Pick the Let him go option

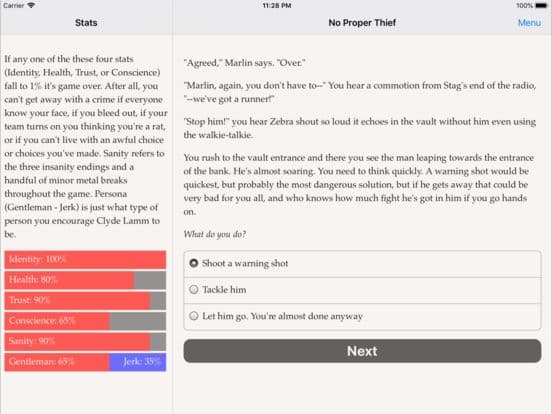(x=362, y=316)
